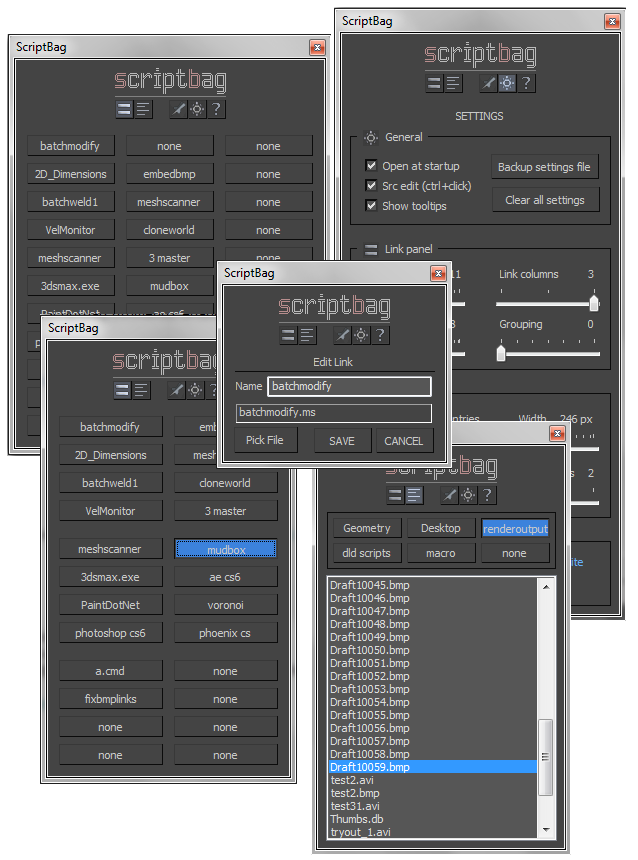Viewport: 638px width, 860px height.
Task: Click the gear icon in the Settings window toolbar
Action: pos(507,84)
